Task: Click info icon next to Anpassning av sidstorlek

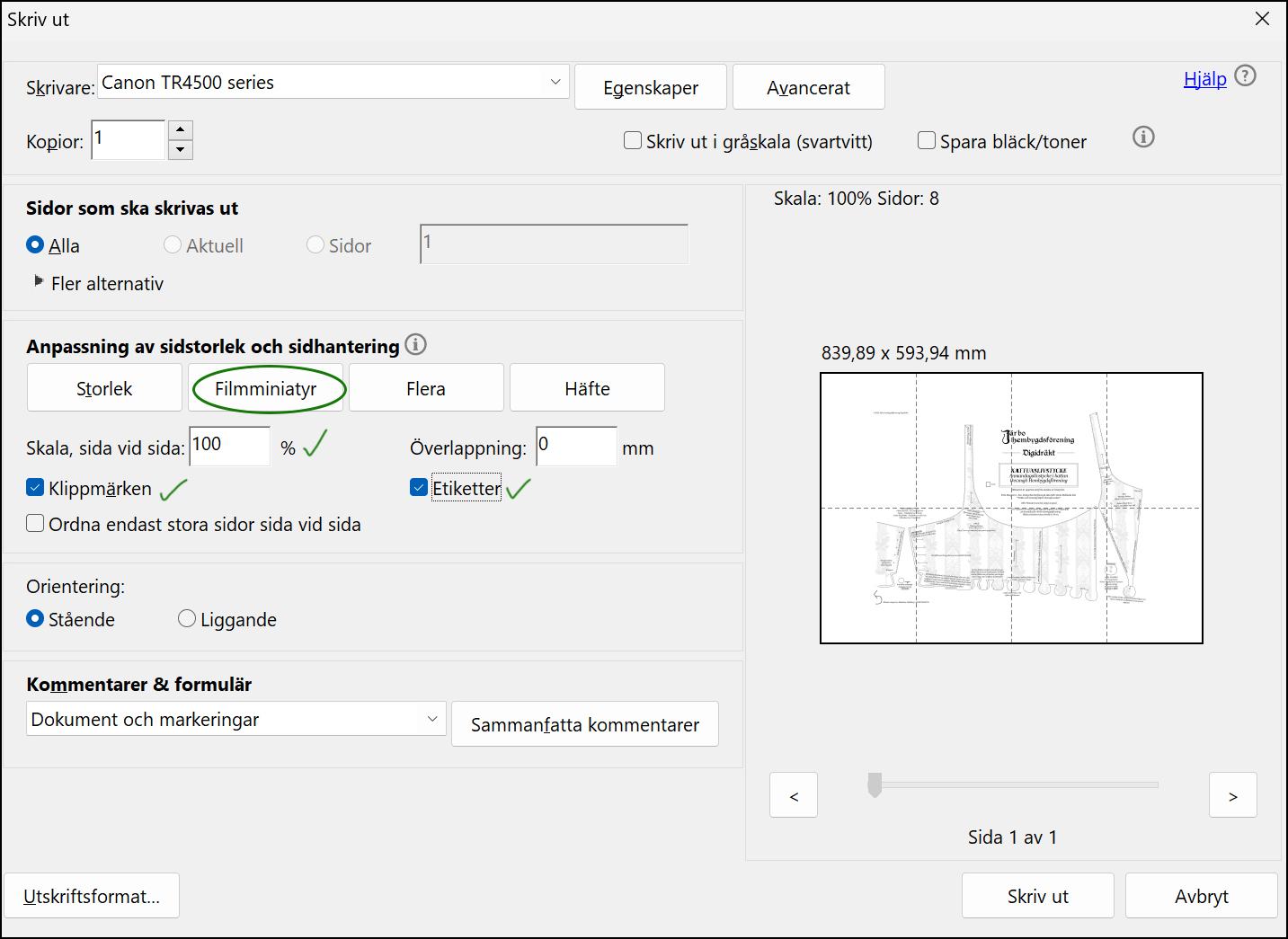Action: pyautogui.click(x=415, y=344)
